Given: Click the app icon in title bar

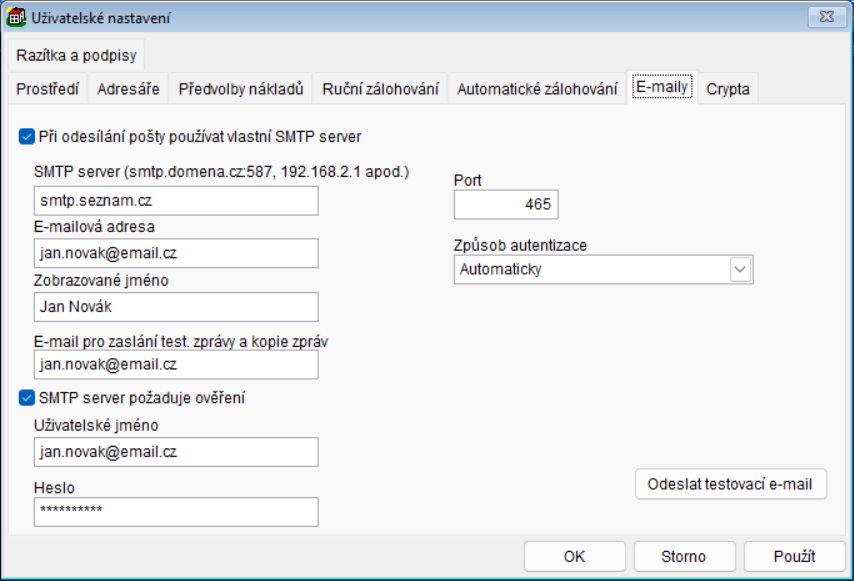Looking at the screenshot, I should 17,17.
